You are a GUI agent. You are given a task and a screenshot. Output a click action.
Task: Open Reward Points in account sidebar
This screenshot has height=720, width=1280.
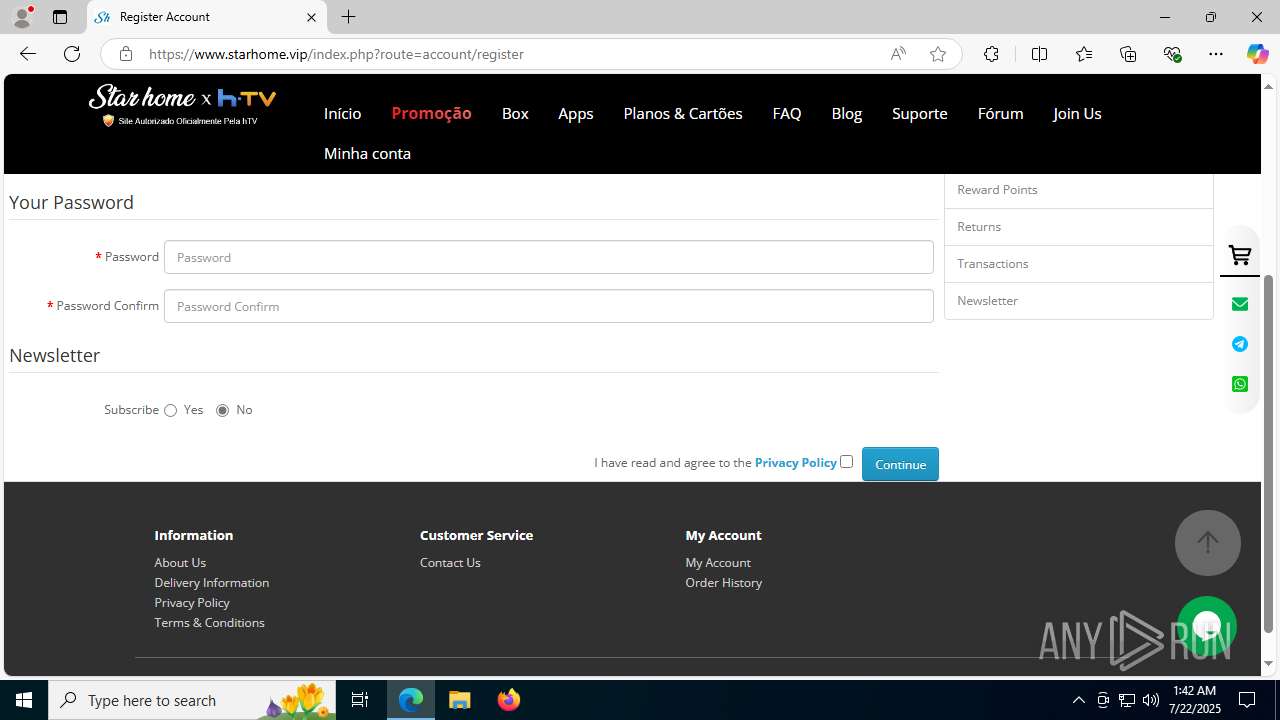[x=1079, y=190]
